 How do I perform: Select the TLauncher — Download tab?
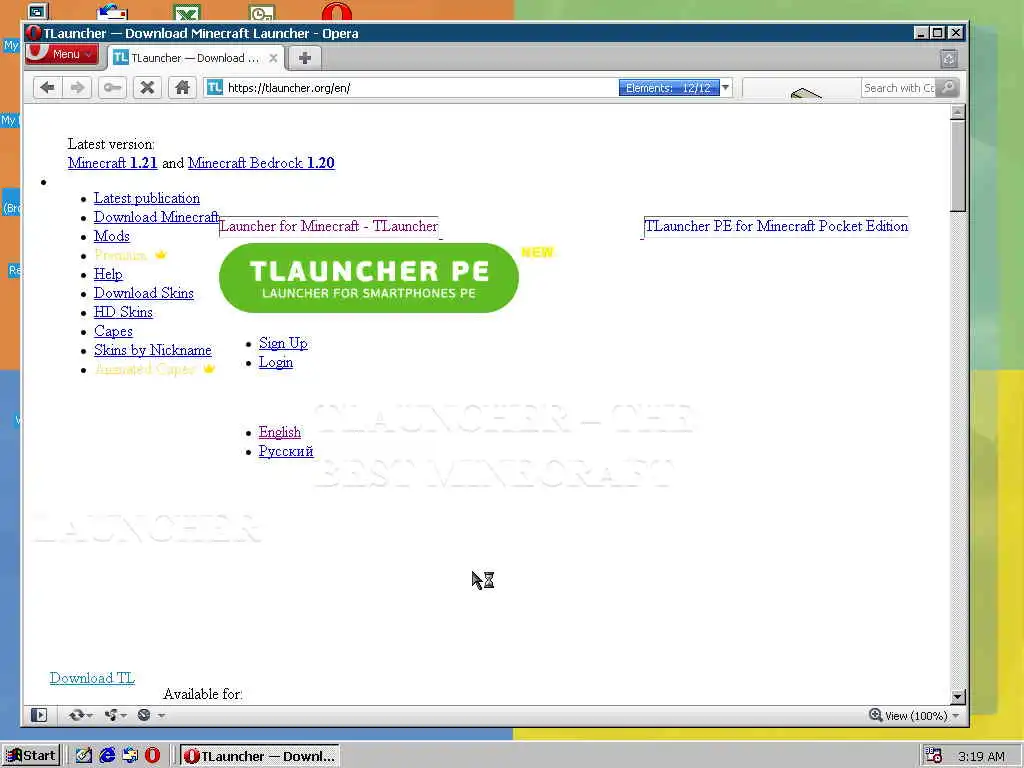point(195,58)
